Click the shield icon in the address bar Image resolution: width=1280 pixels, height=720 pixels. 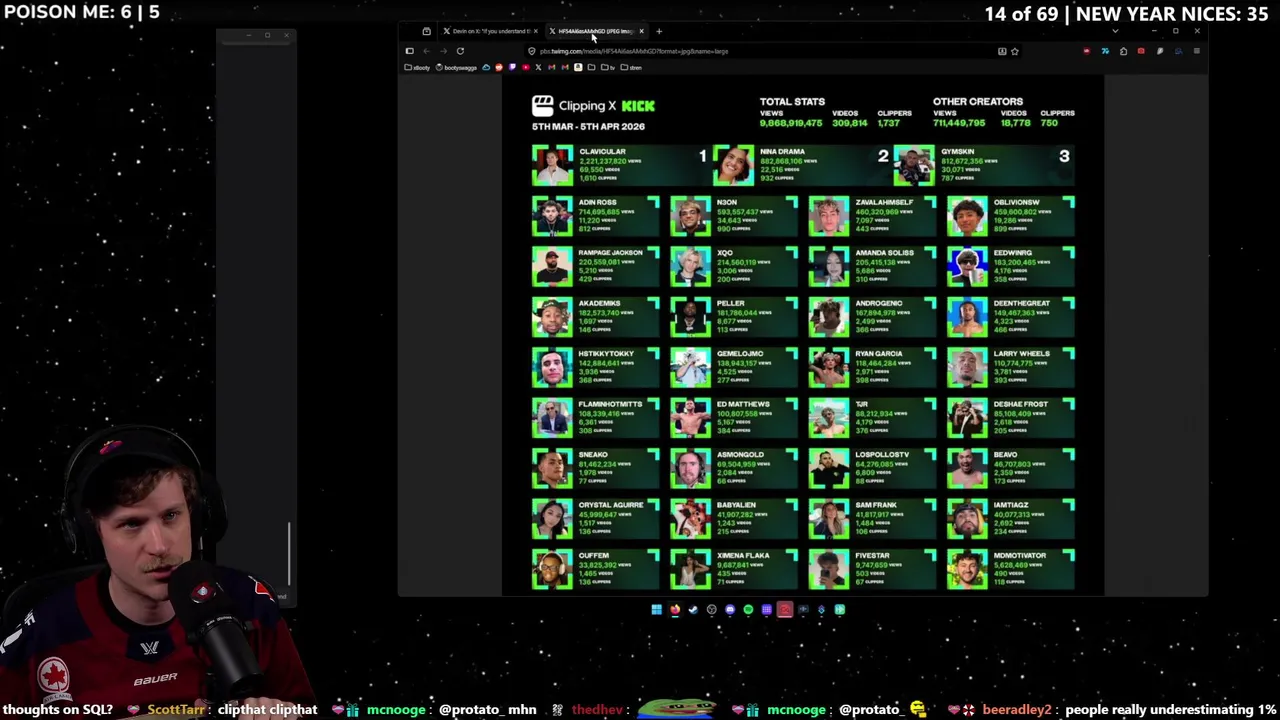(531, 51)
